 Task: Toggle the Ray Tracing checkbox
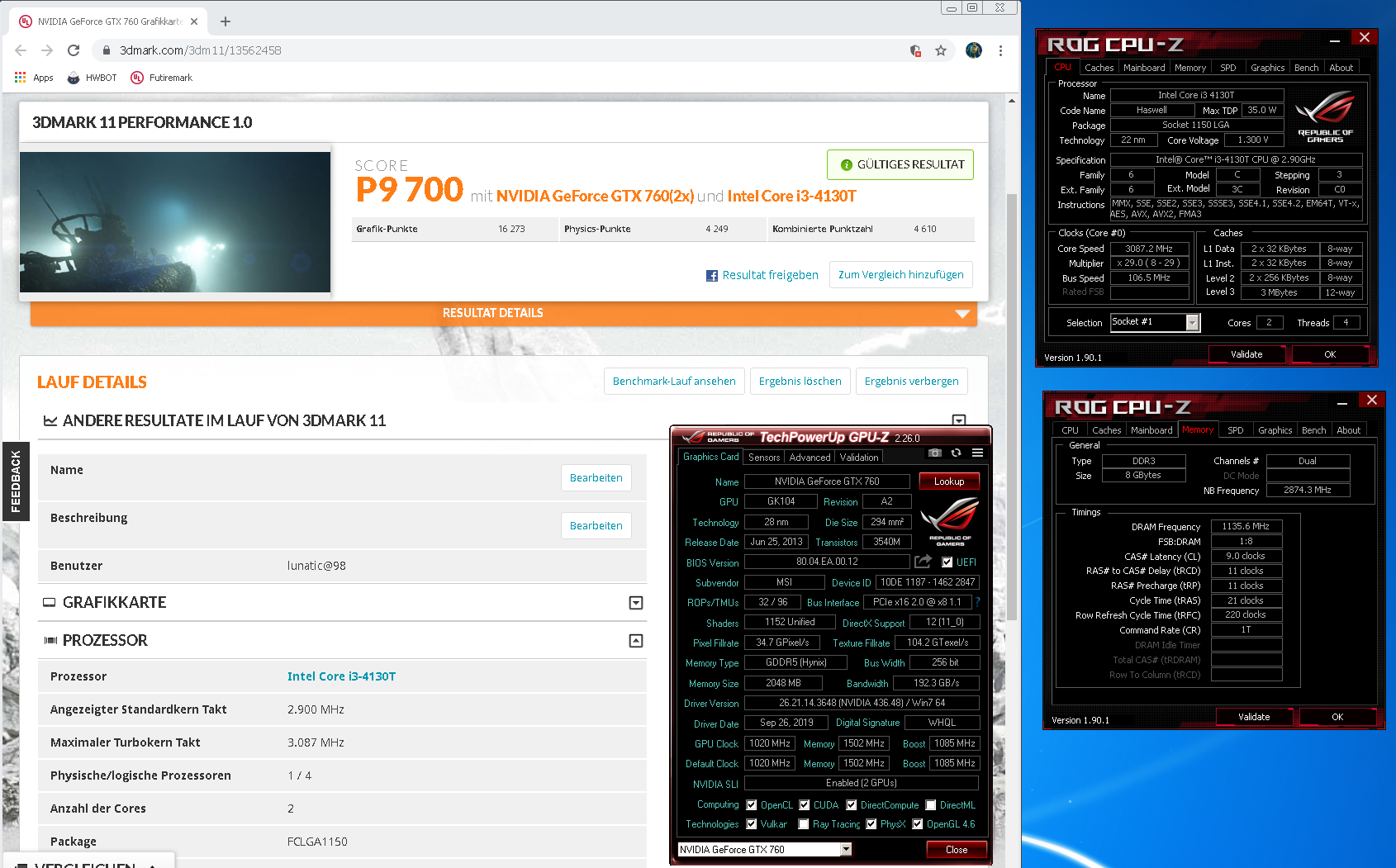[x=803, y=824]
